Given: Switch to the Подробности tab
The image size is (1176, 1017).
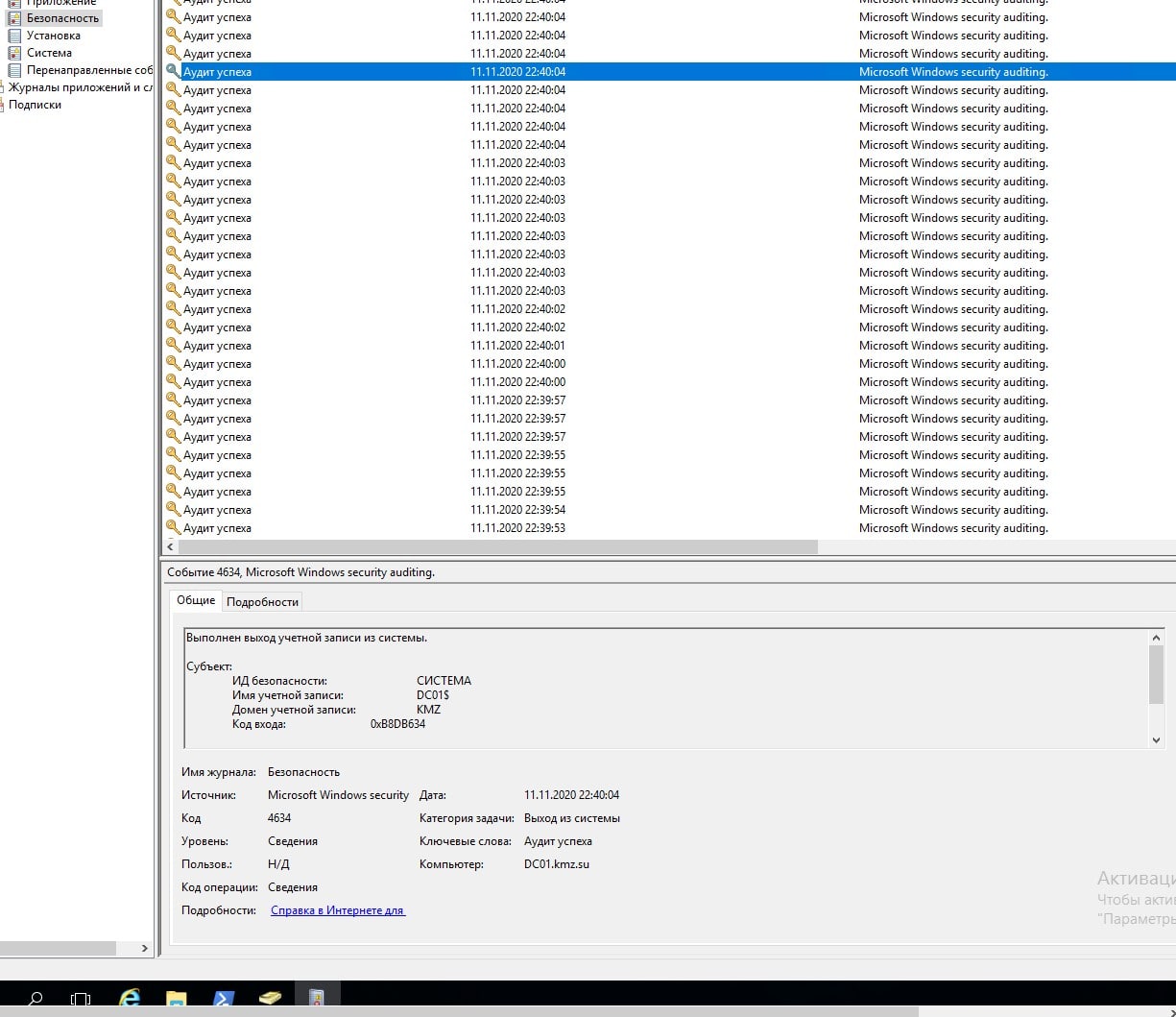Looking at the screenshot, I should click(x=263, y=602).
